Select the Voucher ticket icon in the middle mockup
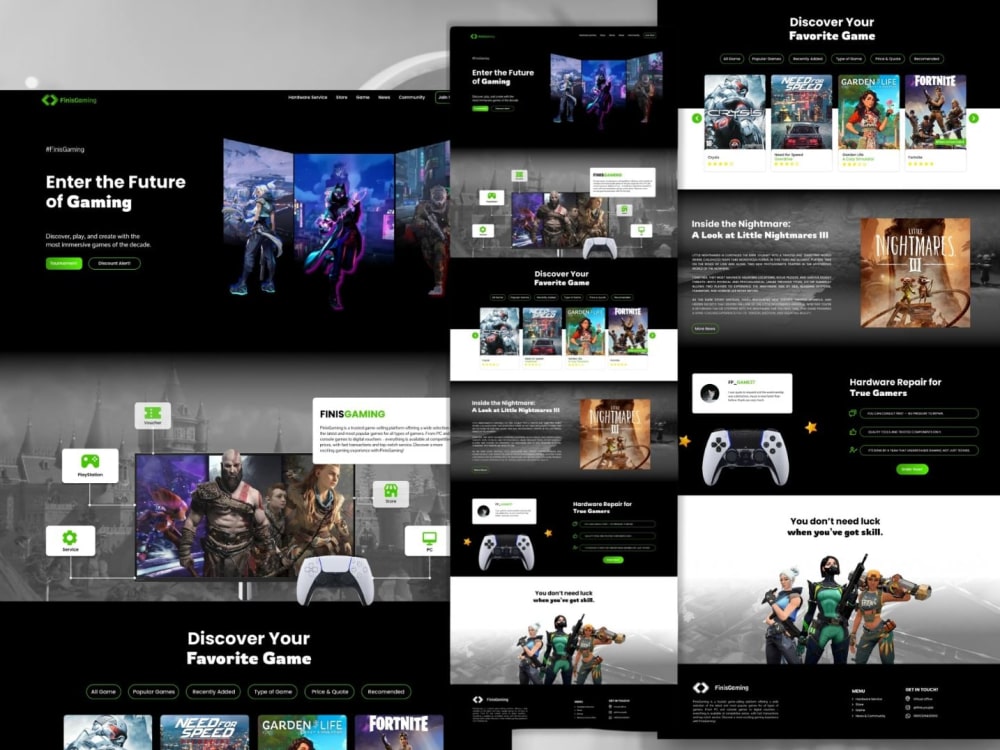The height and width of the screenshot is (750, 1000). click(519, 175)
